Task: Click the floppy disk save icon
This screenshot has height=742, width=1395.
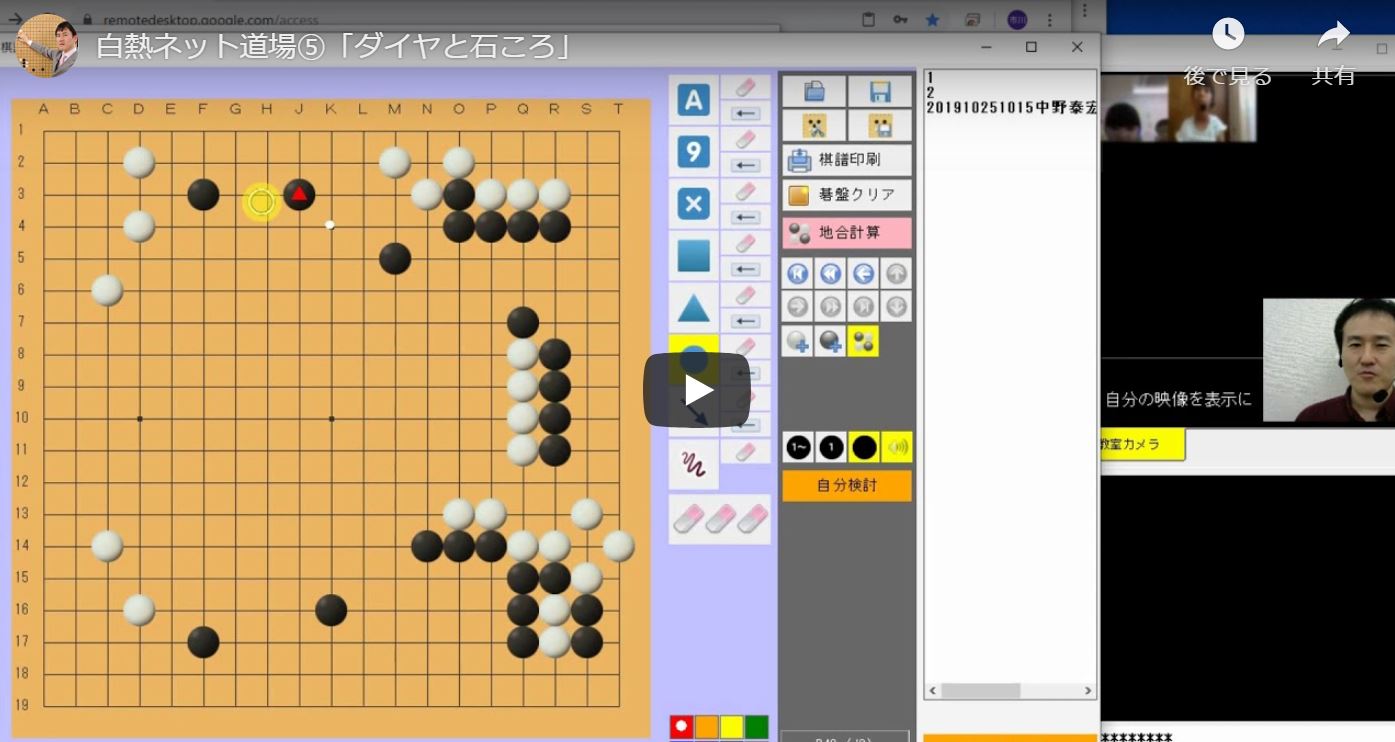Action: coord(880,92)
